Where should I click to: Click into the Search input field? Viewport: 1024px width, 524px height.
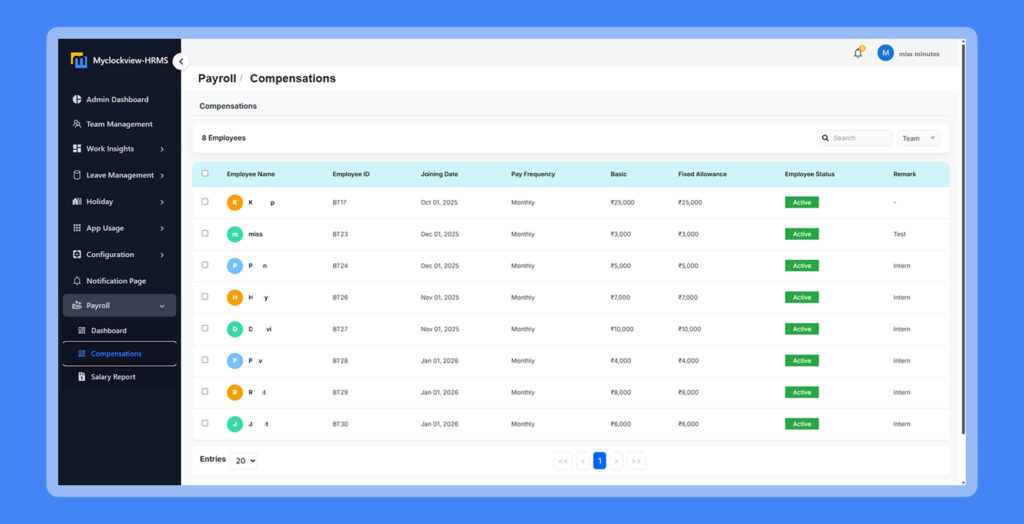855,138
